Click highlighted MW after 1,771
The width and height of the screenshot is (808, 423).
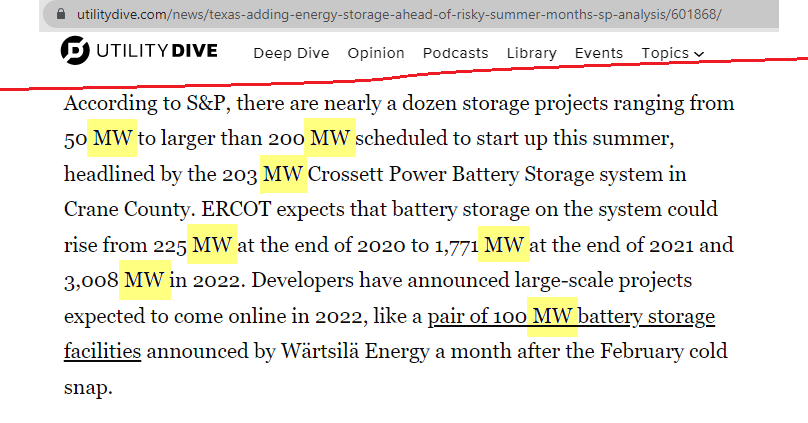click(505, 246)
